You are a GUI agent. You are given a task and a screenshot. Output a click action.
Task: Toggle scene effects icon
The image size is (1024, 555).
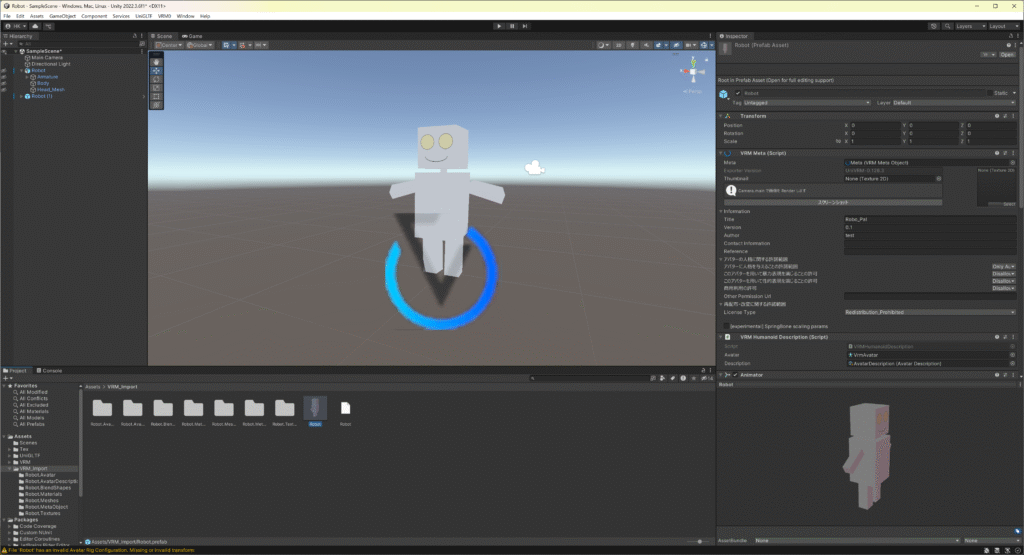[660, 45]
